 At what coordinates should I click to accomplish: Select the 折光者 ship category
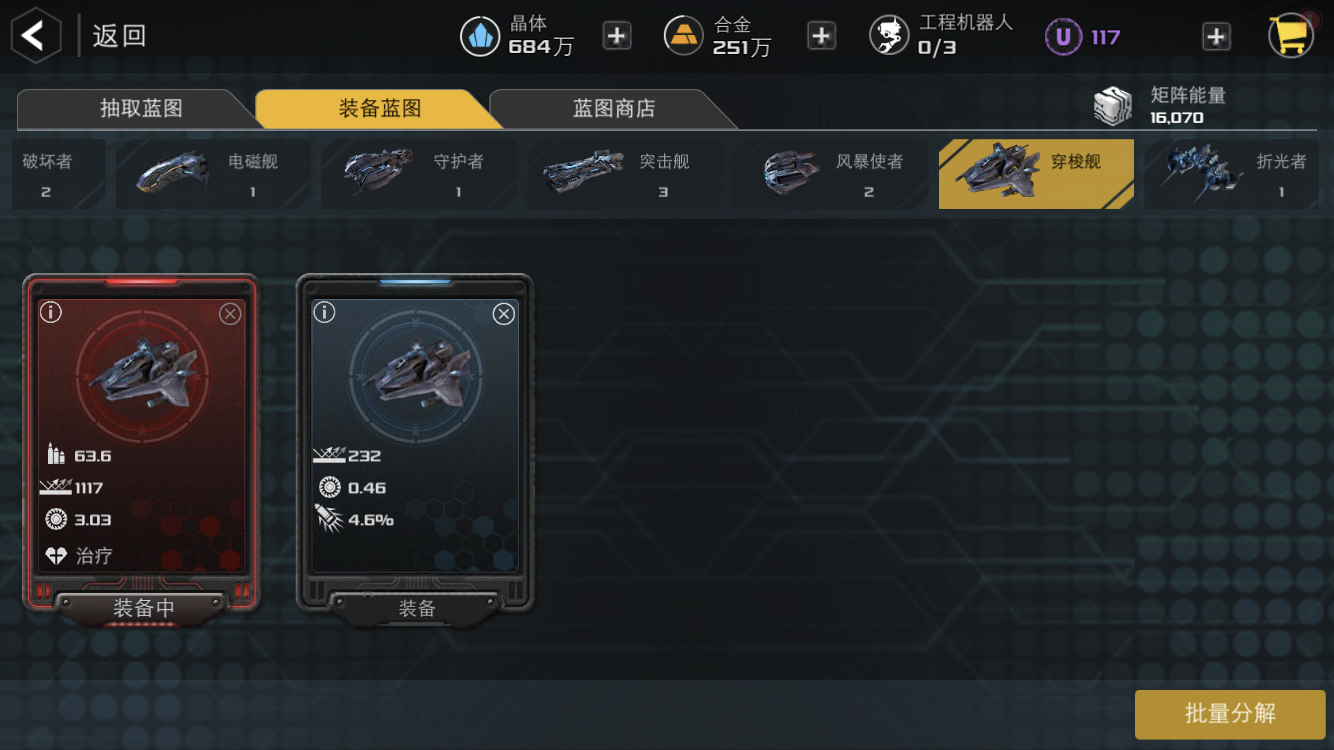[x=1232, y=174]
